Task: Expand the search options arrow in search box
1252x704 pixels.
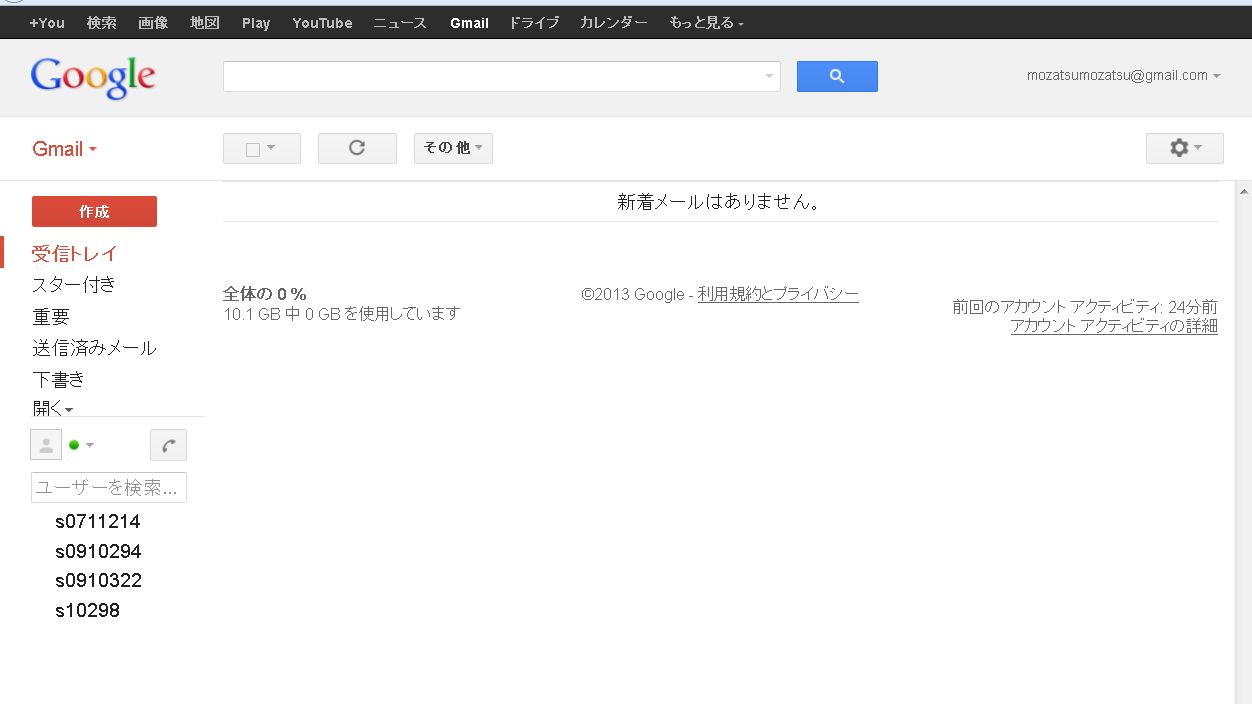Action: point(770,76)
